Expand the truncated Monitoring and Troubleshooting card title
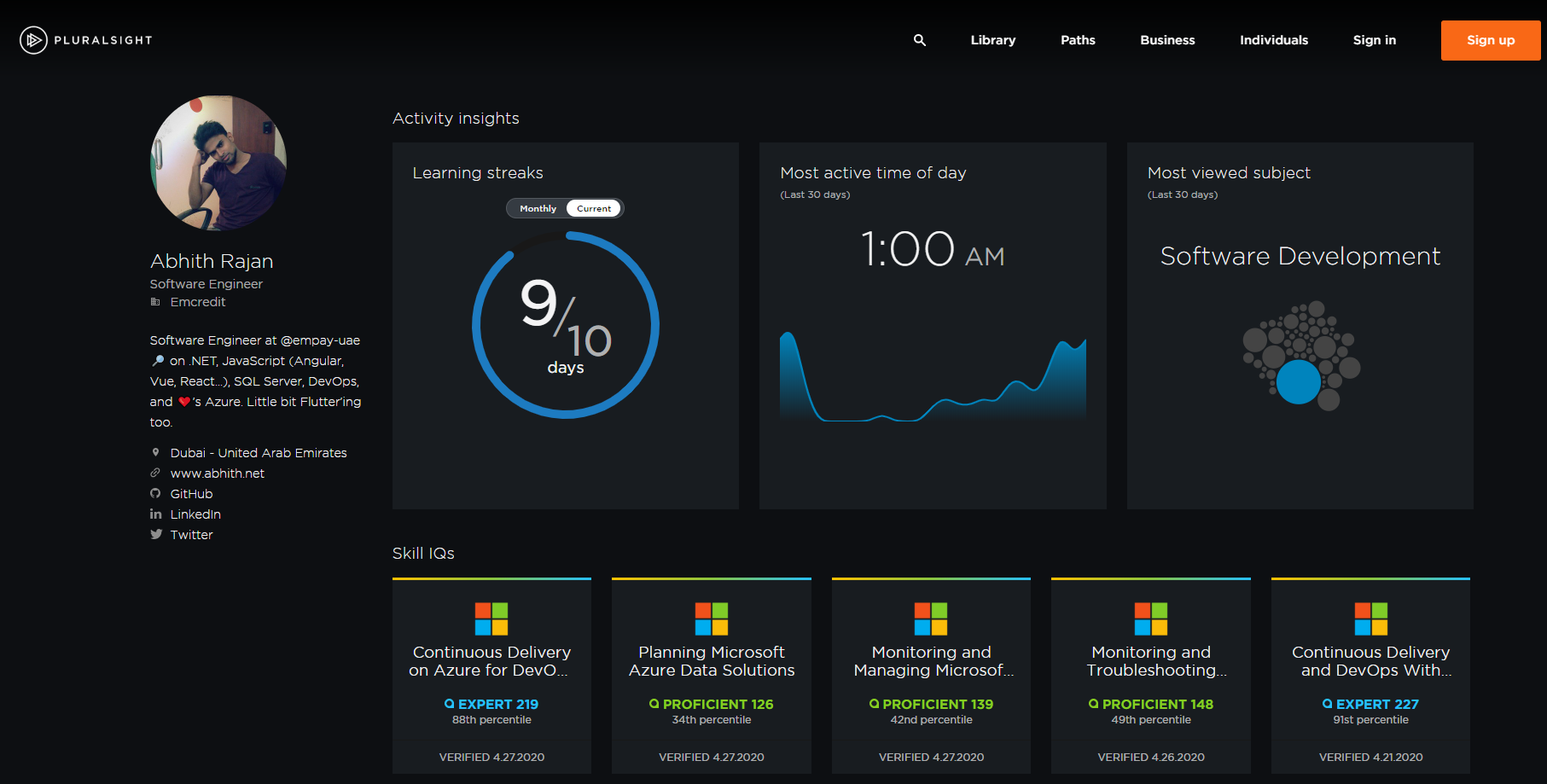The width and height of the screenshot is (1547, 784). 1150,661
